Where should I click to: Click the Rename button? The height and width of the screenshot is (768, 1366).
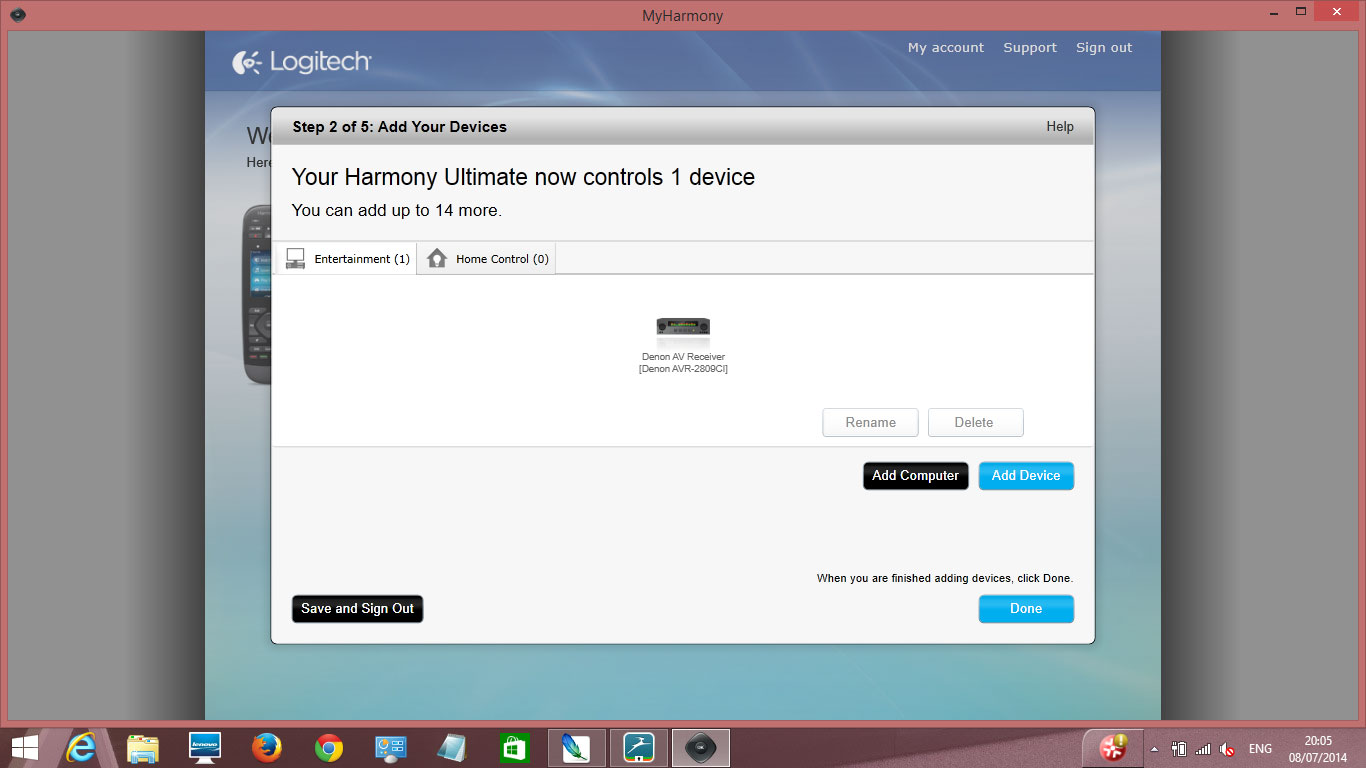(x=871, y=422)
